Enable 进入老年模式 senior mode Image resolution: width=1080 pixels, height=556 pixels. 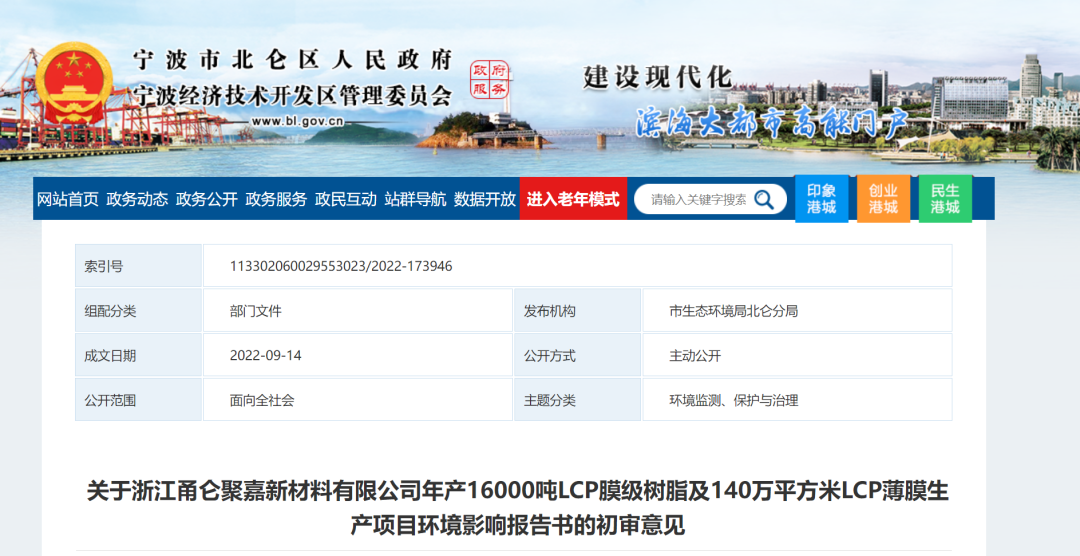coord(573,199)
